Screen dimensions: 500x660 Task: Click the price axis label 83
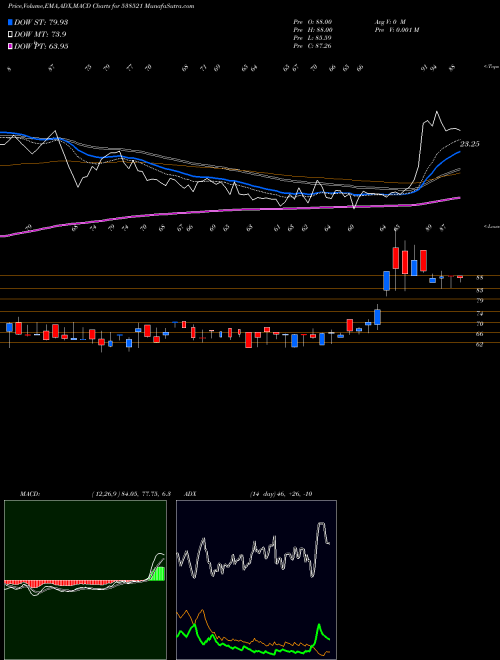(480, 290)
